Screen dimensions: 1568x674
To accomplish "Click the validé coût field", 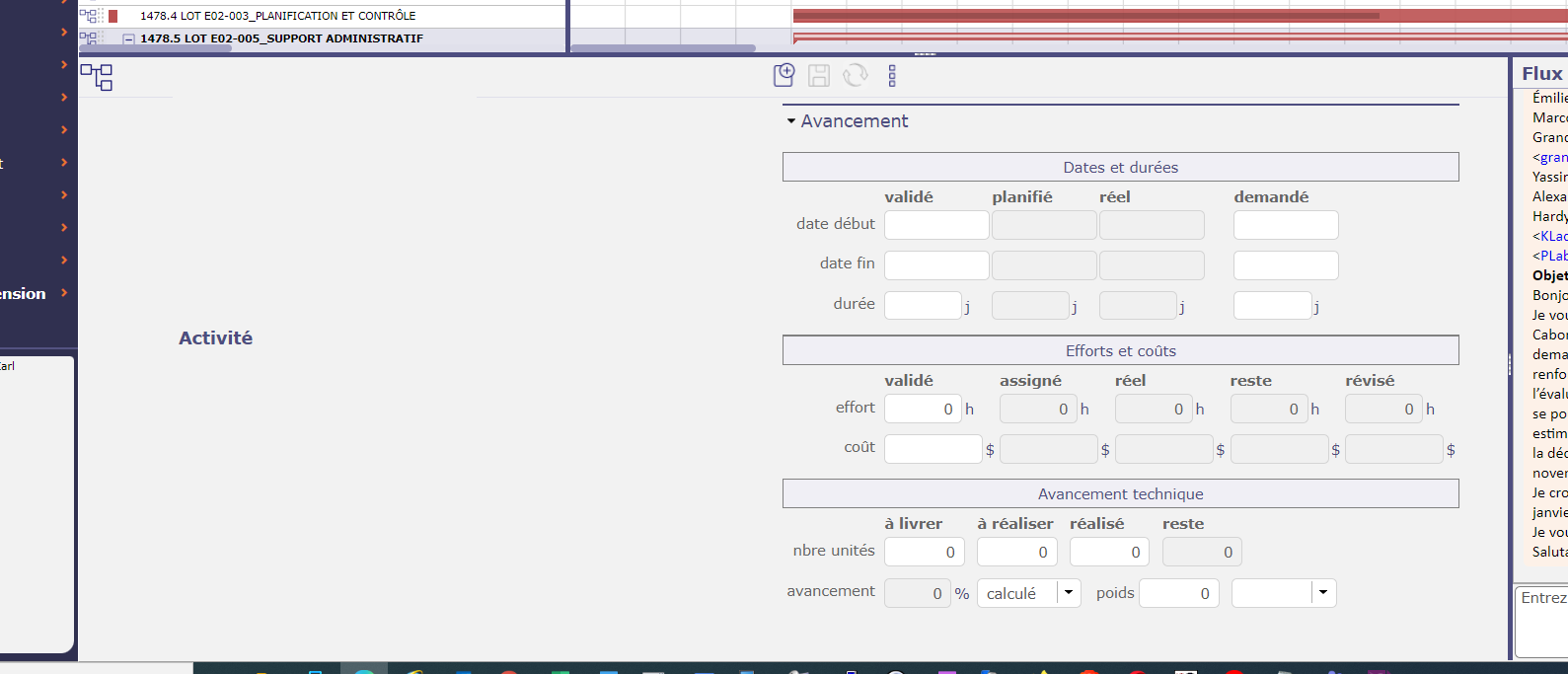I will (933, 449).
